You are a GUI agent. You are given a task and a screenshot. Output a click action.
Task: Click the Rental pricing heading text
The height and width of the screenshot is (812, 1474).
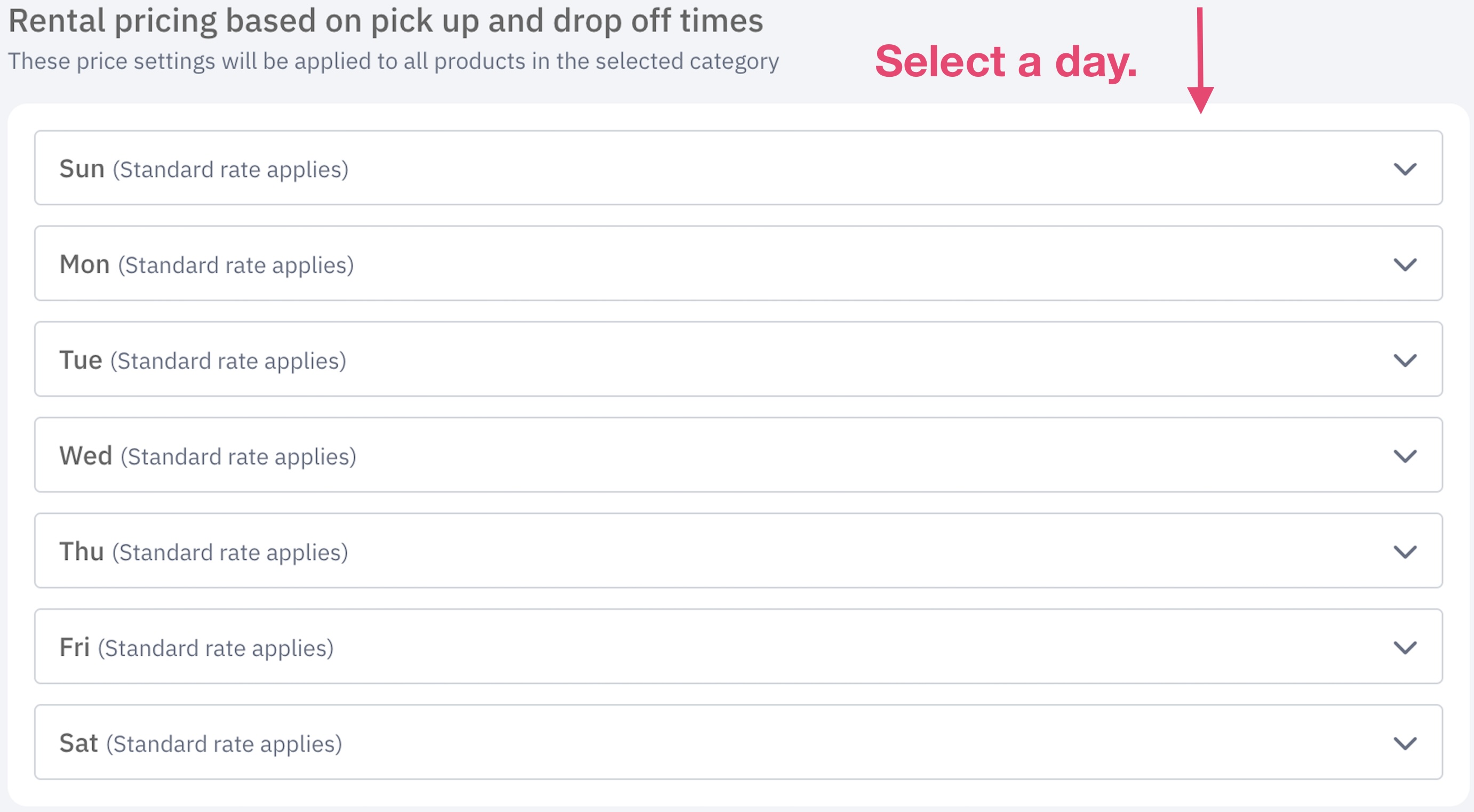coord(386,21)
